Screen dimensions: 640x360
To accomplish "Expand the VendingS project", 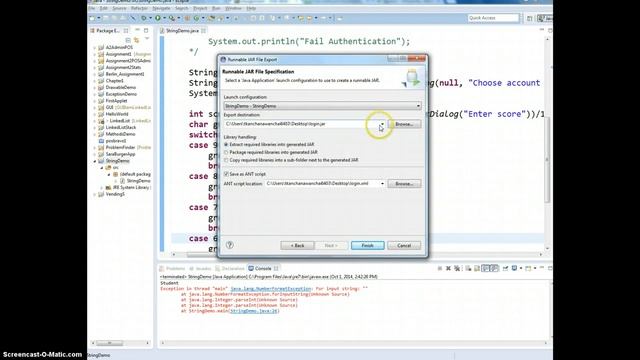I will tap(95, 194).
